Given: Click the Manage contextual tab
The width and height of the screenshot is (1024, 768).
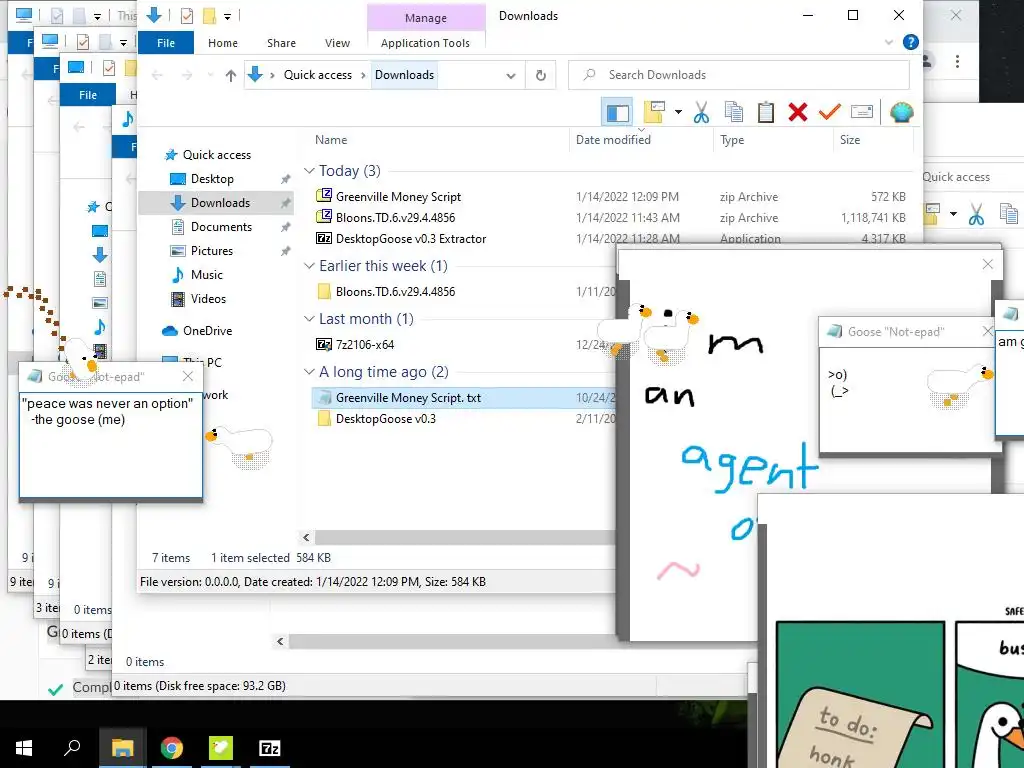Looking at the screenshot, I should 426,18.
